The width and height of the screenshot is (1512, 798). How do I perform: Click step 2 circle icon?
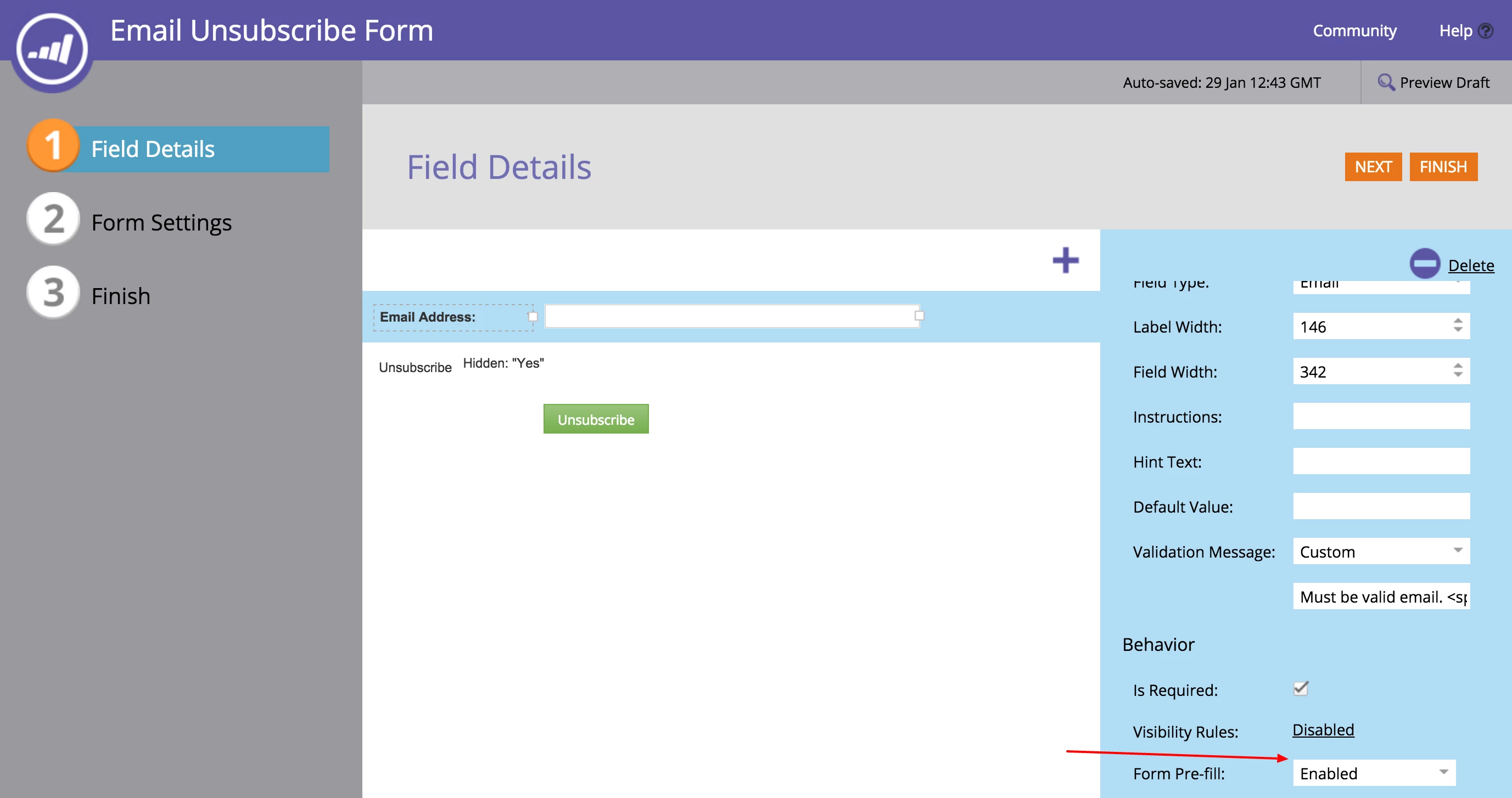coord(53,220)
